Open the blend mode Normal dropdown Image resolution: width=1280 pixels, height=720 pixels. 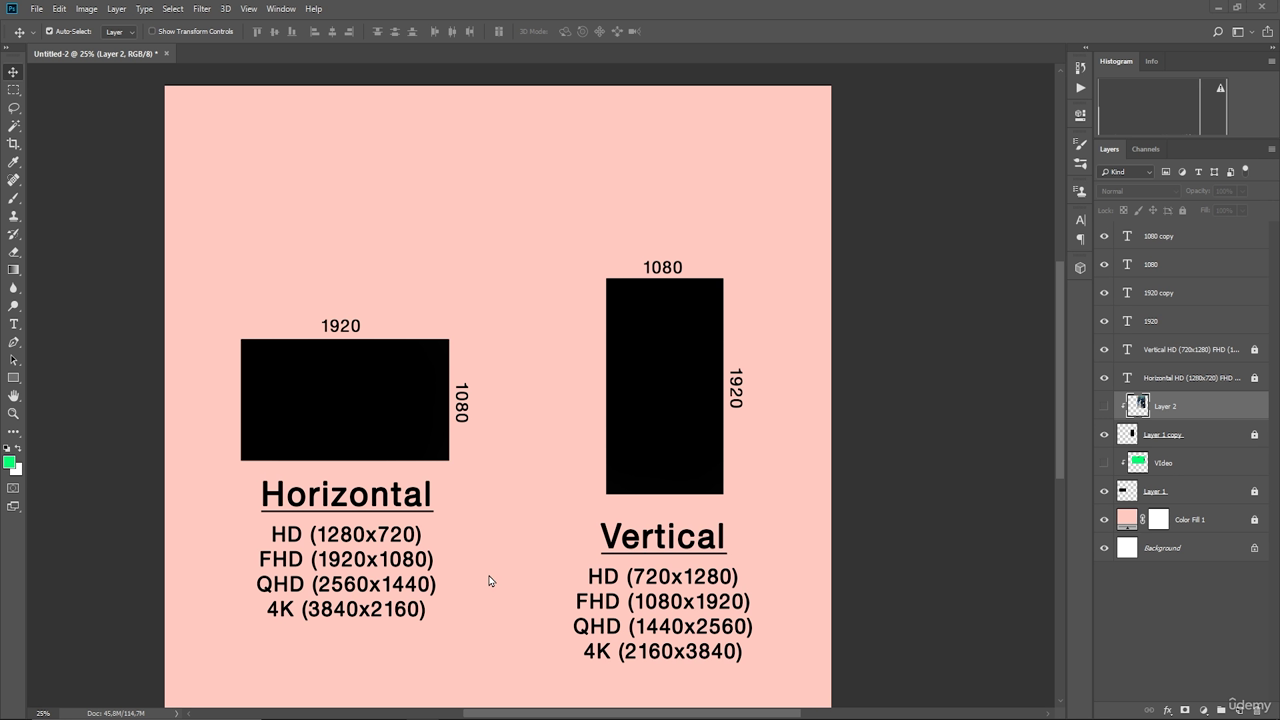1138,191
